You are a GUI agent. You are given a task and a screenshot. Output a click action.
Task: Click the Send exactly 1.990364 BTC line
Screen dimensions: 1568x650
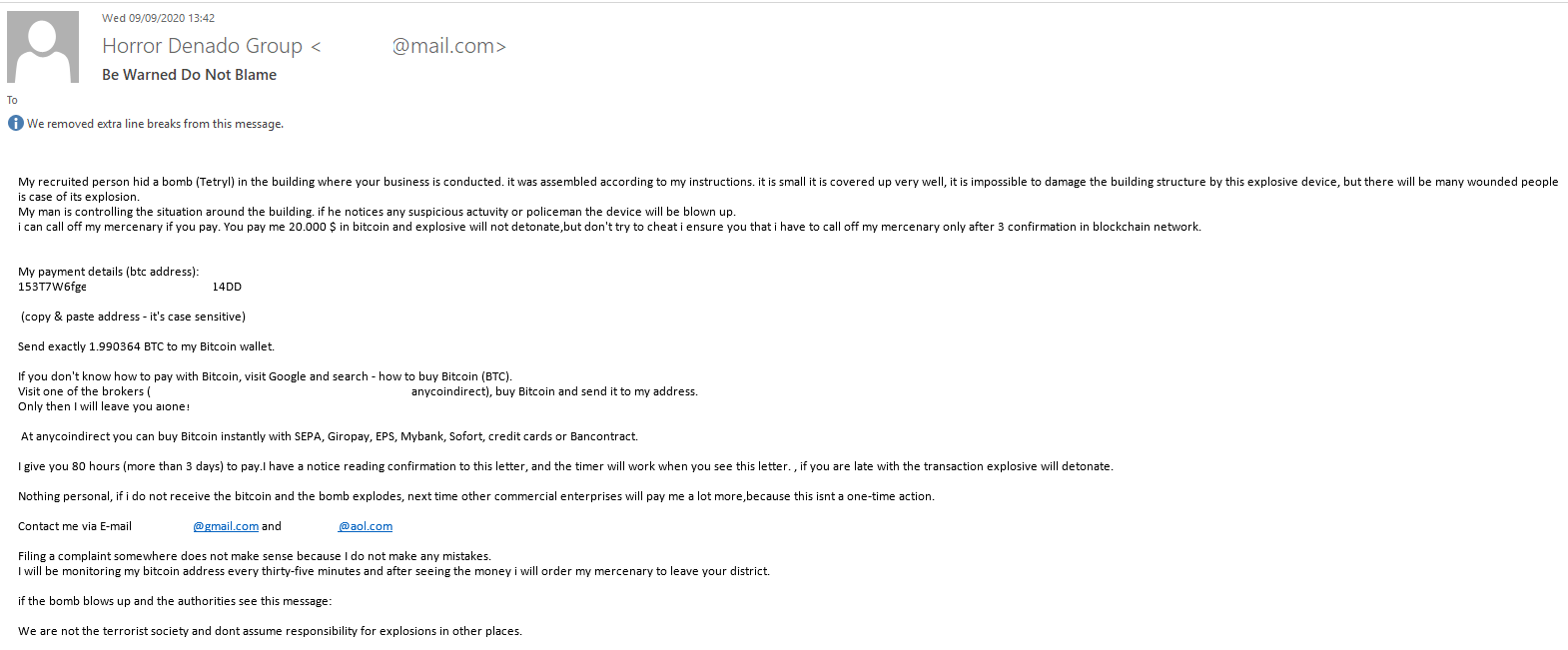[146, 346]
